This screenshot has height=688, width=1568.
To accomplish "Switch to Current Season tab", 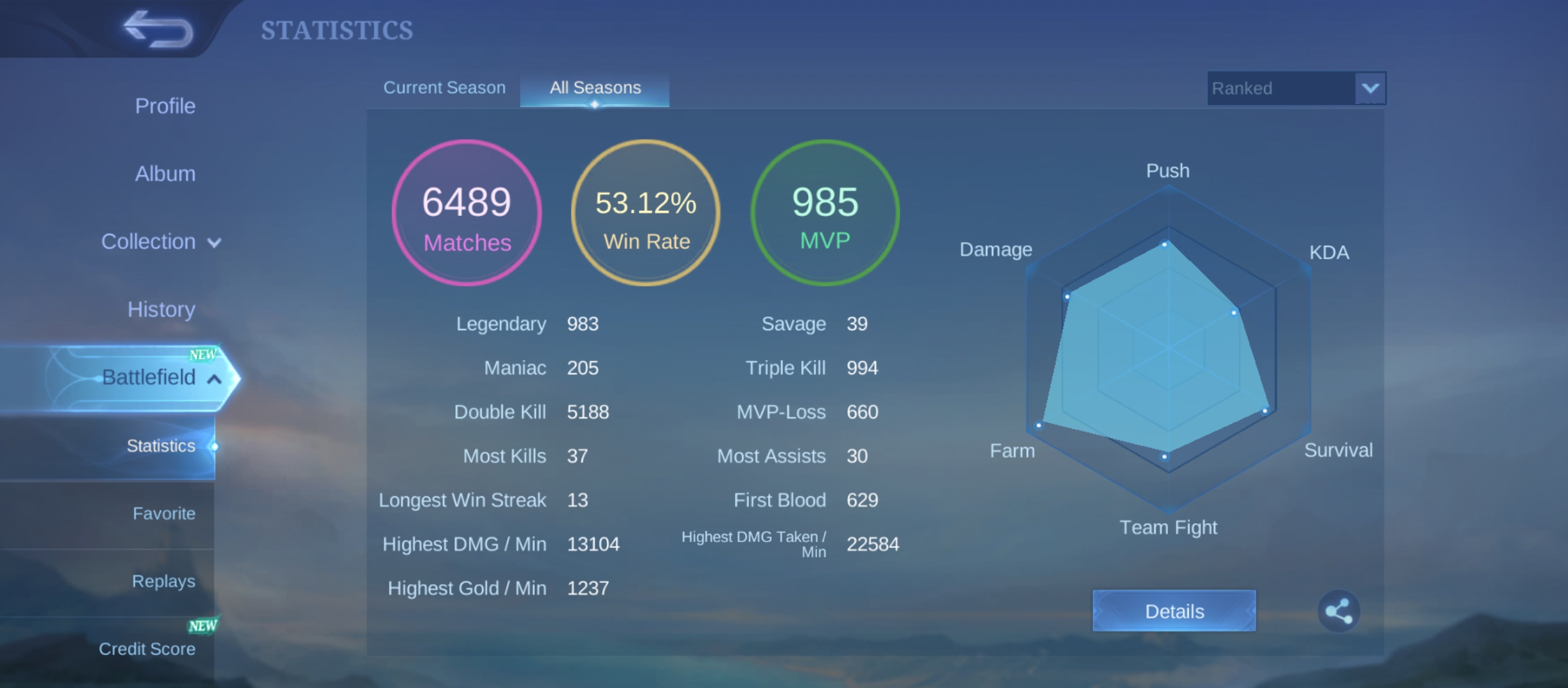I will tap(444, 87).
